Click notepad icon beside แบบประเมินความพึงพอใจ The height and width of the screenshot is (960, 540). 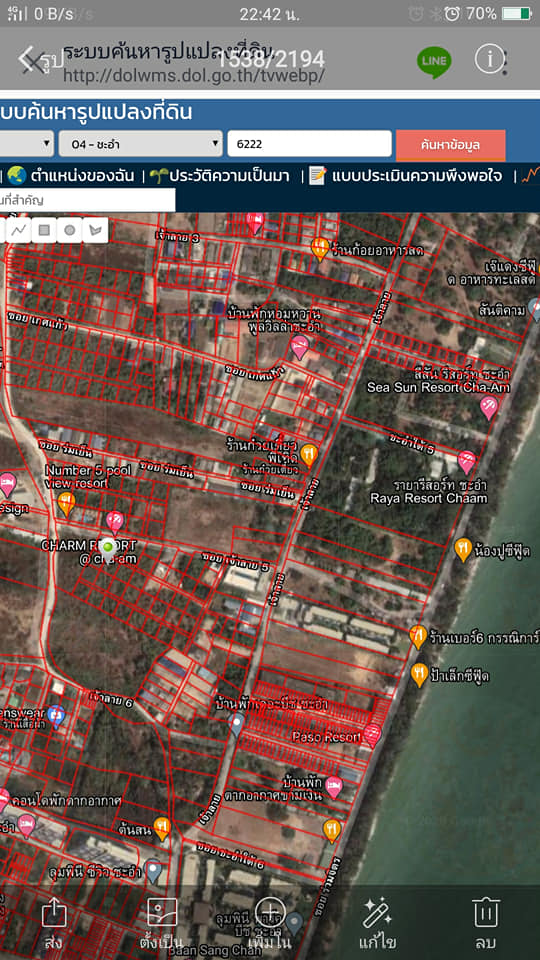pyautogui.click(x=318, y=176)
